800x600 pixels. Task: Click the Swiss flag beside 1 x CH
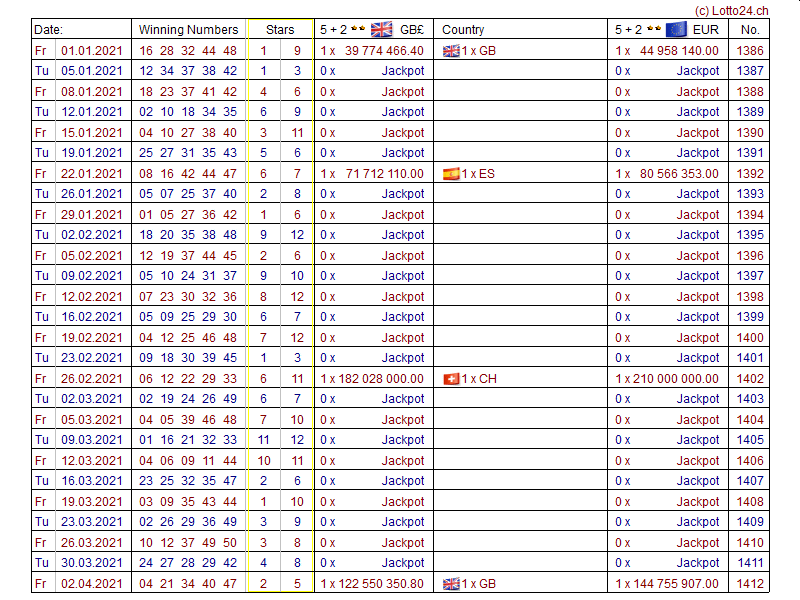point(451,379)
